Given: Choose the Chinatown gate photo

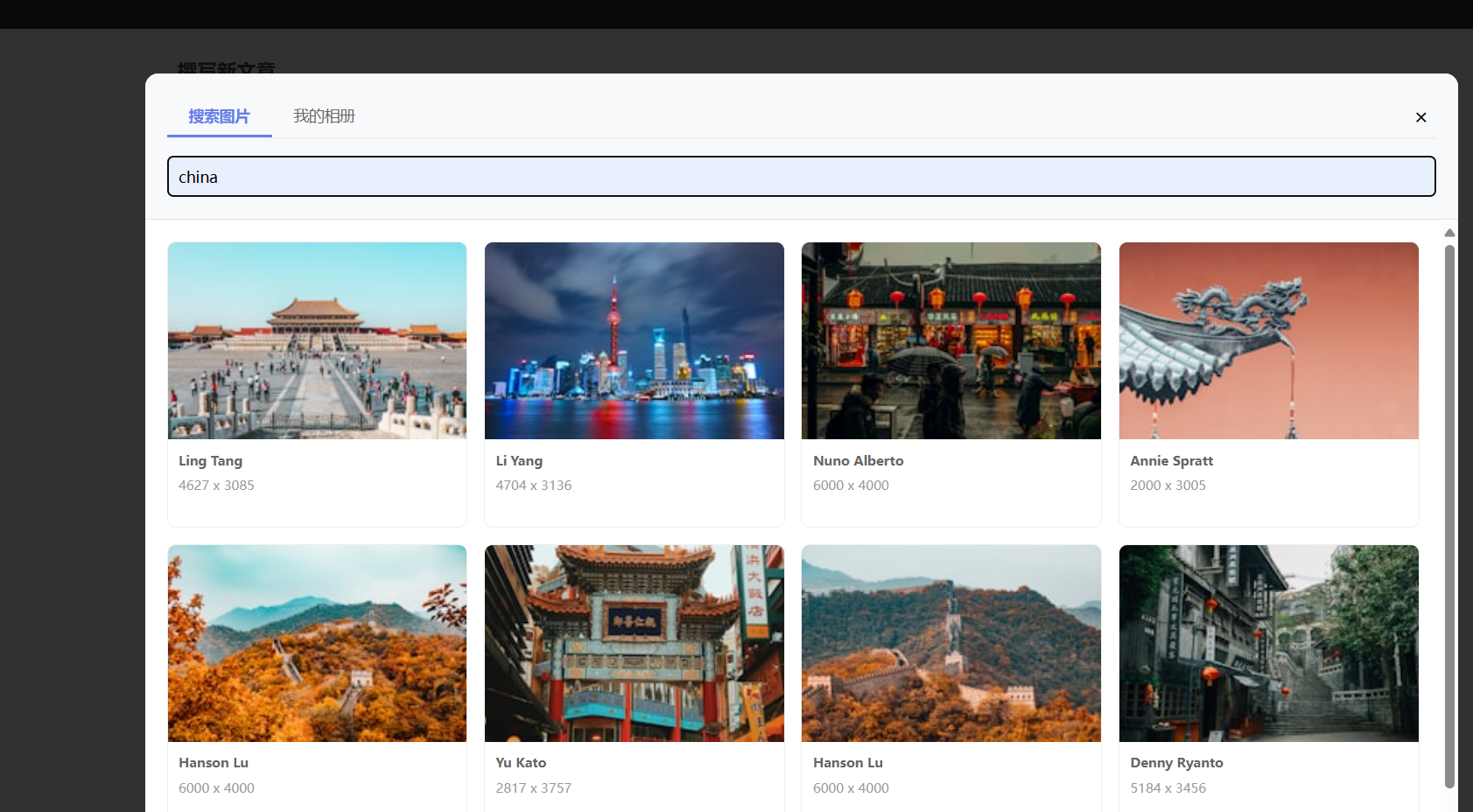Looking at the screenshot, I should click(634, 643).
